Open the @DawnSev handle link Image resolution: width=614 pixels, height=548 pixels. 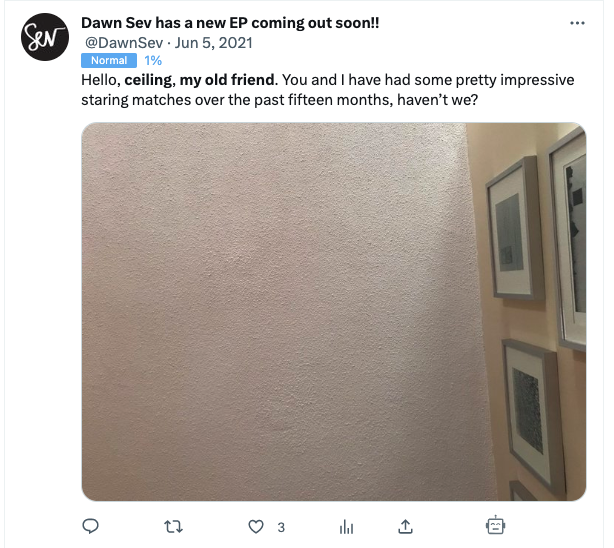(124, 43)
